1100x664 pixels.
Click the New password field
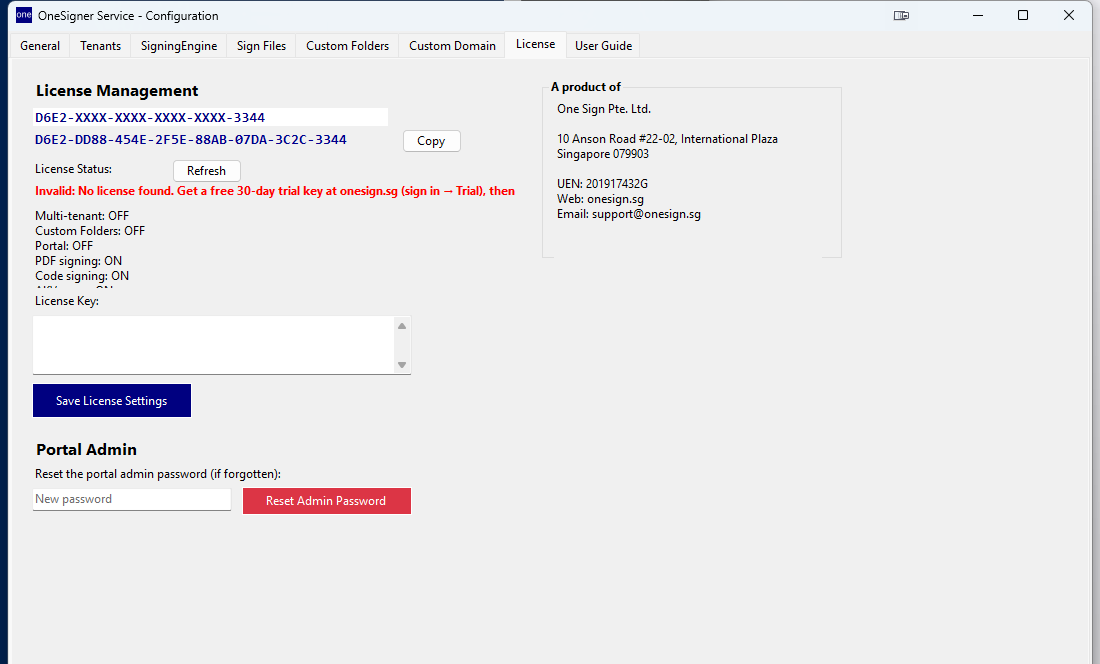pos(132,499)
